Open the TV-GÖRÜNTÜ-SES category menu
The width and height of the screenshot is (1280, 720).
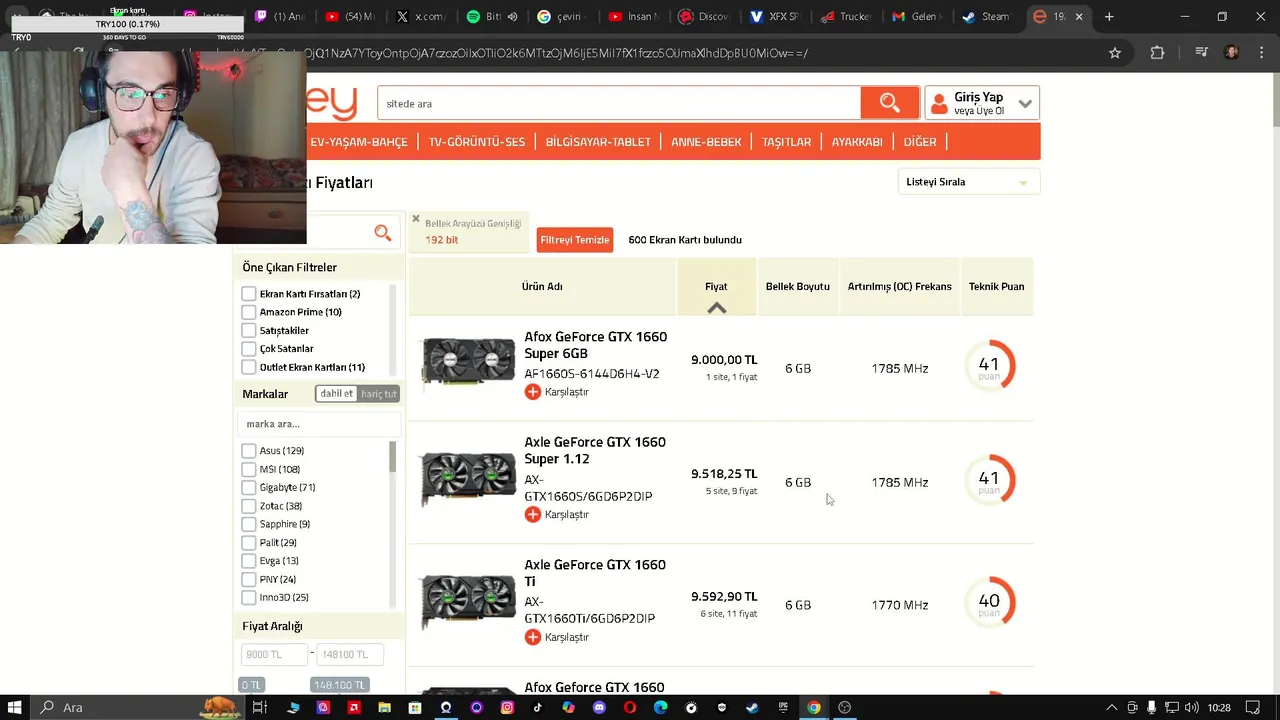477,142
